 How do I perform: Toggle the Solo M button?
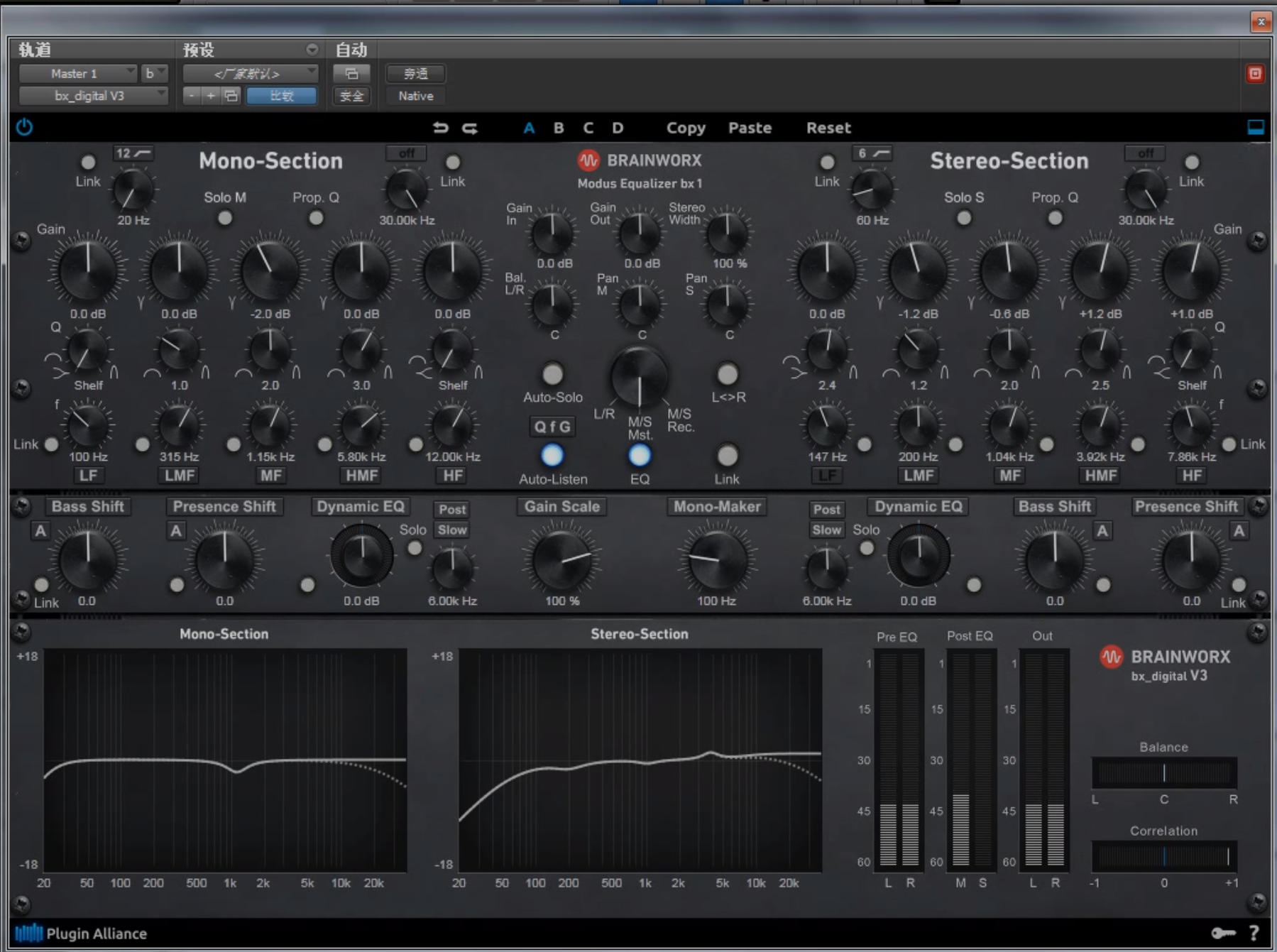click(225, 218)
